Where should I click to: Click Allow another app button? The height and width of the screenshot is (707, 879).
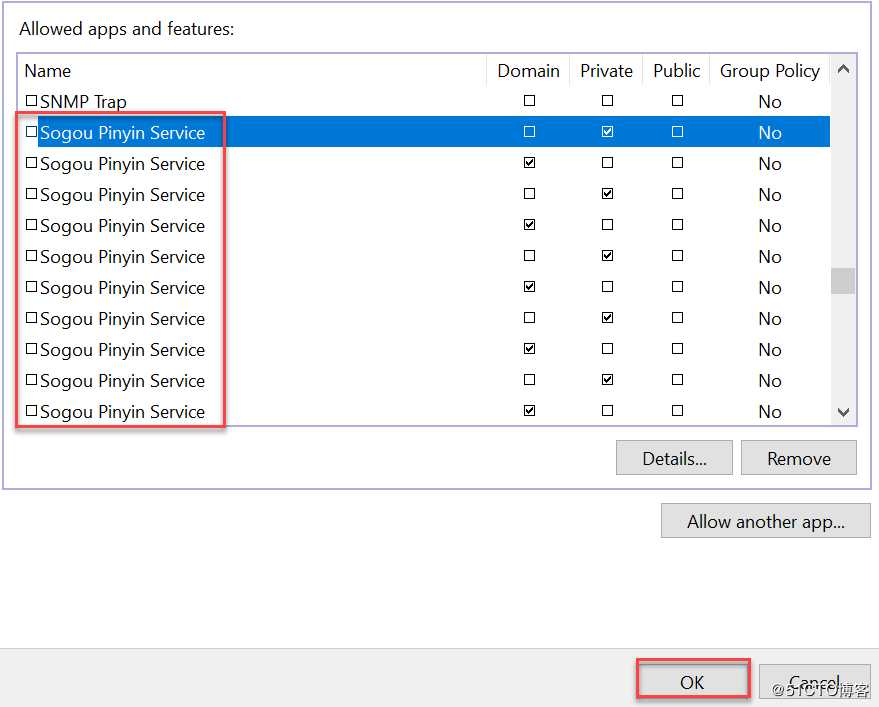pos(766,521)
